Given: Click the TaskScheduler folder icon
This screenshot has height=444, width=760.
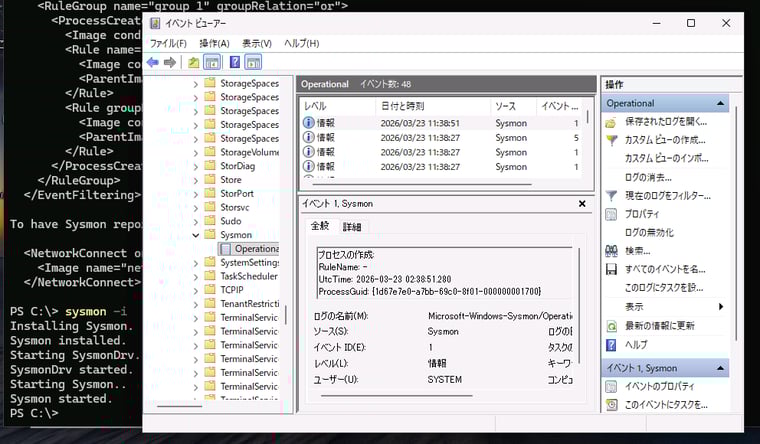Looking at the screenshot, I should coord(210,276).
